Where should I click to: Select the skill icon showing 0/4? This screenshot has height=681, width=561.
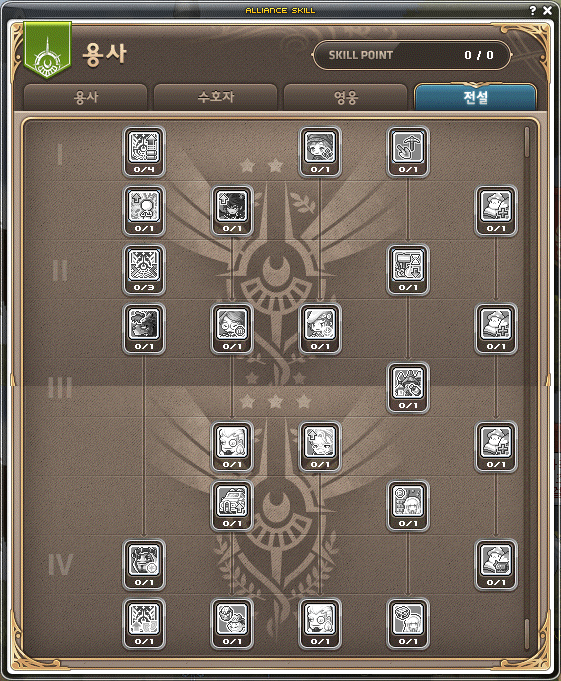pyautogui.click(x=144, y=151)
